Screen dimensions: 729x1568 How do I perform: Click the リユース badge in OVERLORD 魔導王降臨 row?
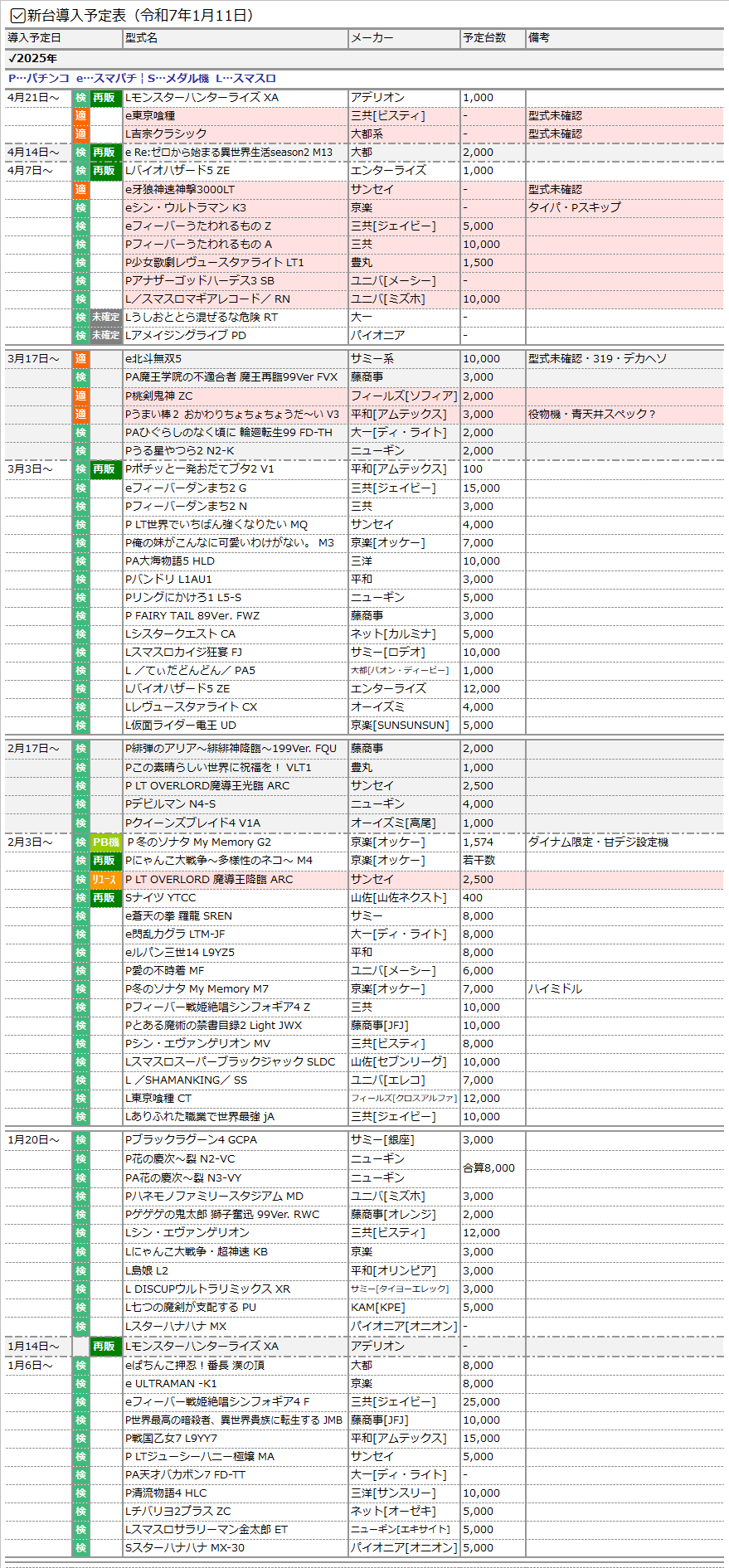106,880
